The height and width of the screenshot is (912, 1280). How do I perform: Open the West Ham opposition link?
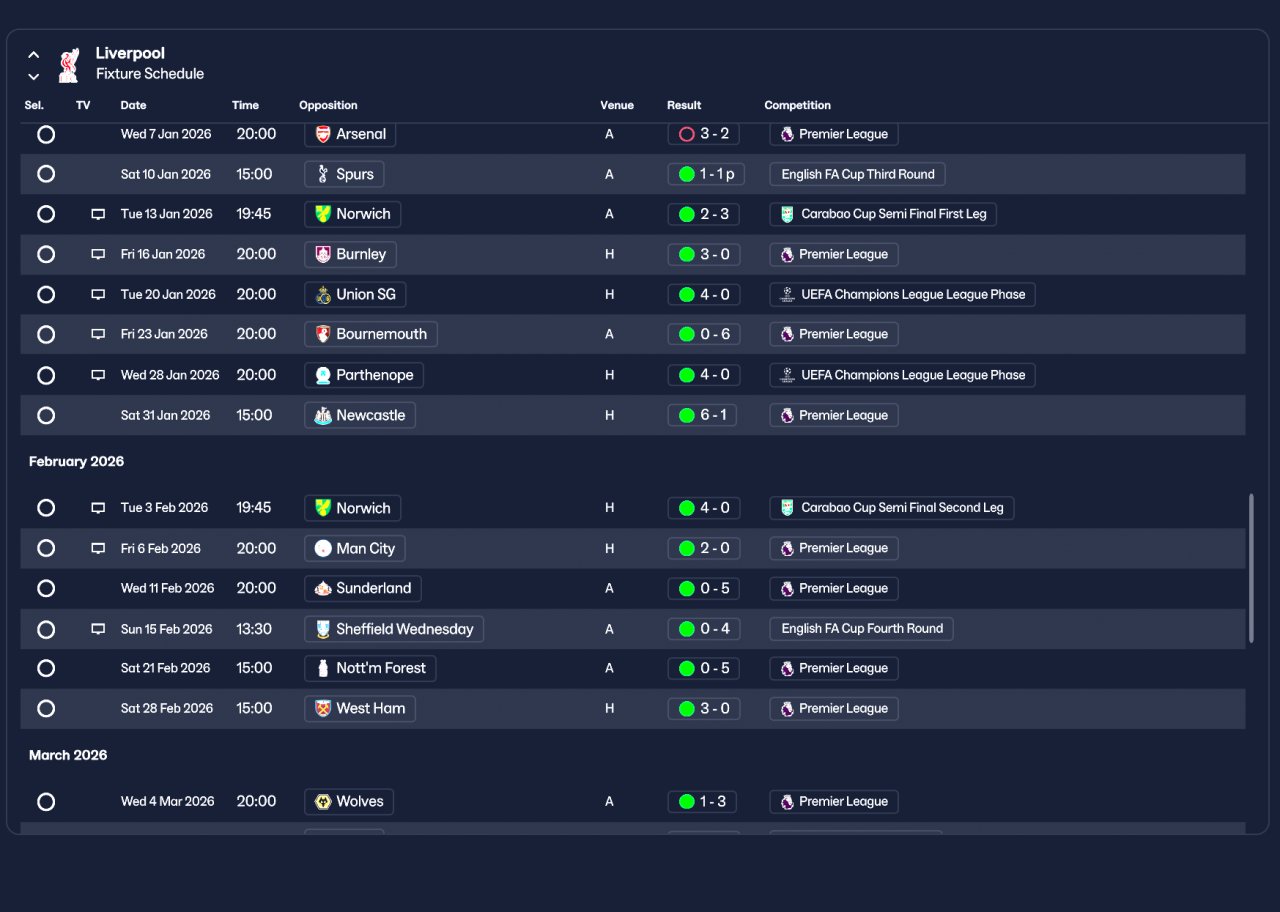point(360,708)
